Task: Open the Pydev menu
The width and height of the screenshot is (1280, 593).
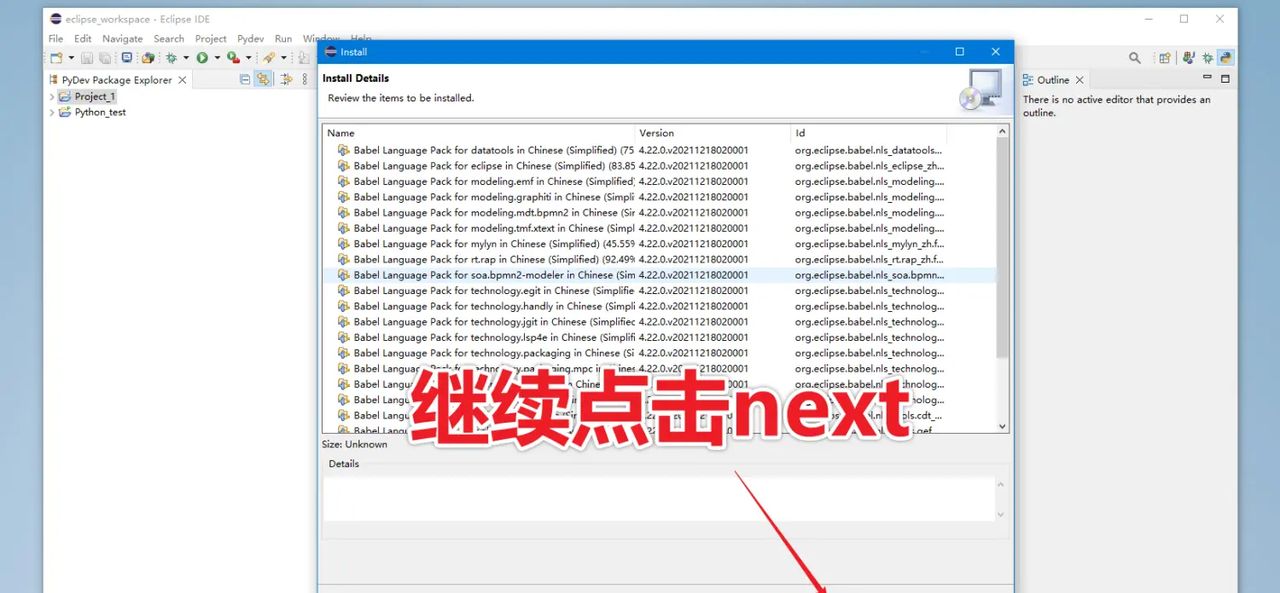Action: click(250, 39)
